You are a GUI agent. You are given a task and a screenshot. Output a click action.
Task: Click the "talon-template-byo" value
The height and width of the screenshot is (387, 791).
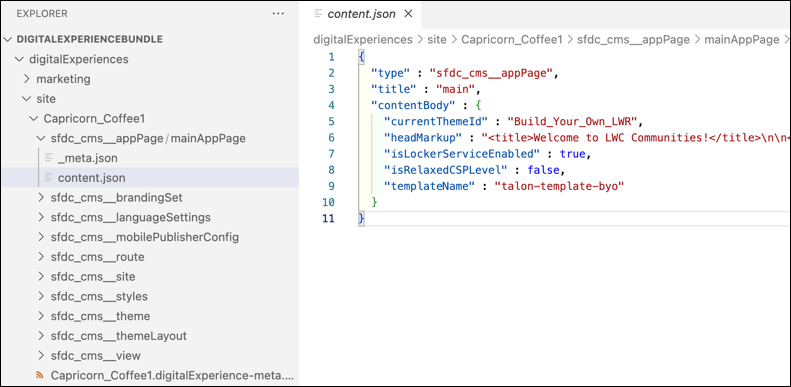pyautogui.click(x=559, y=186)
